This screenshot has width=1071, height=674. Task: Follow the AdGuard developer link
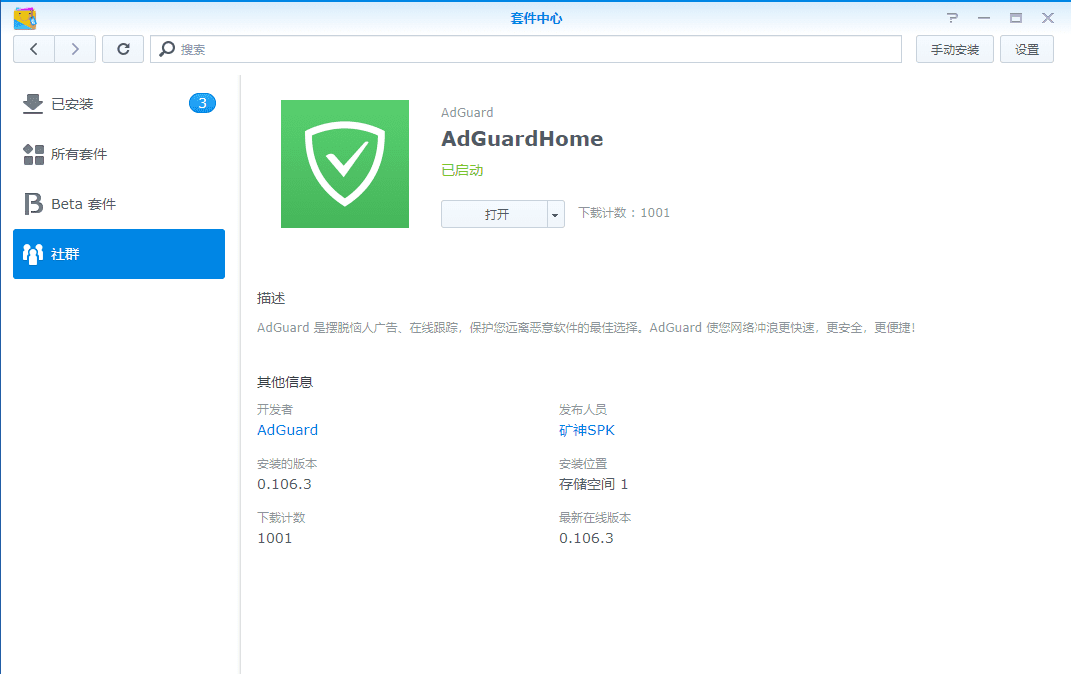pyautogui.click(x=287, y=430)
